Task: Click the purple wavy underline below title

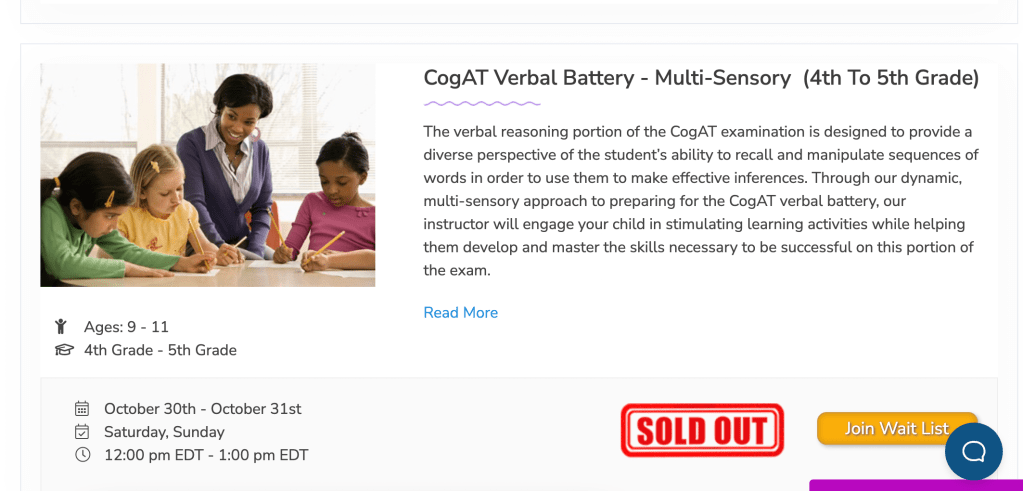Action: click(x=481, y=102)
